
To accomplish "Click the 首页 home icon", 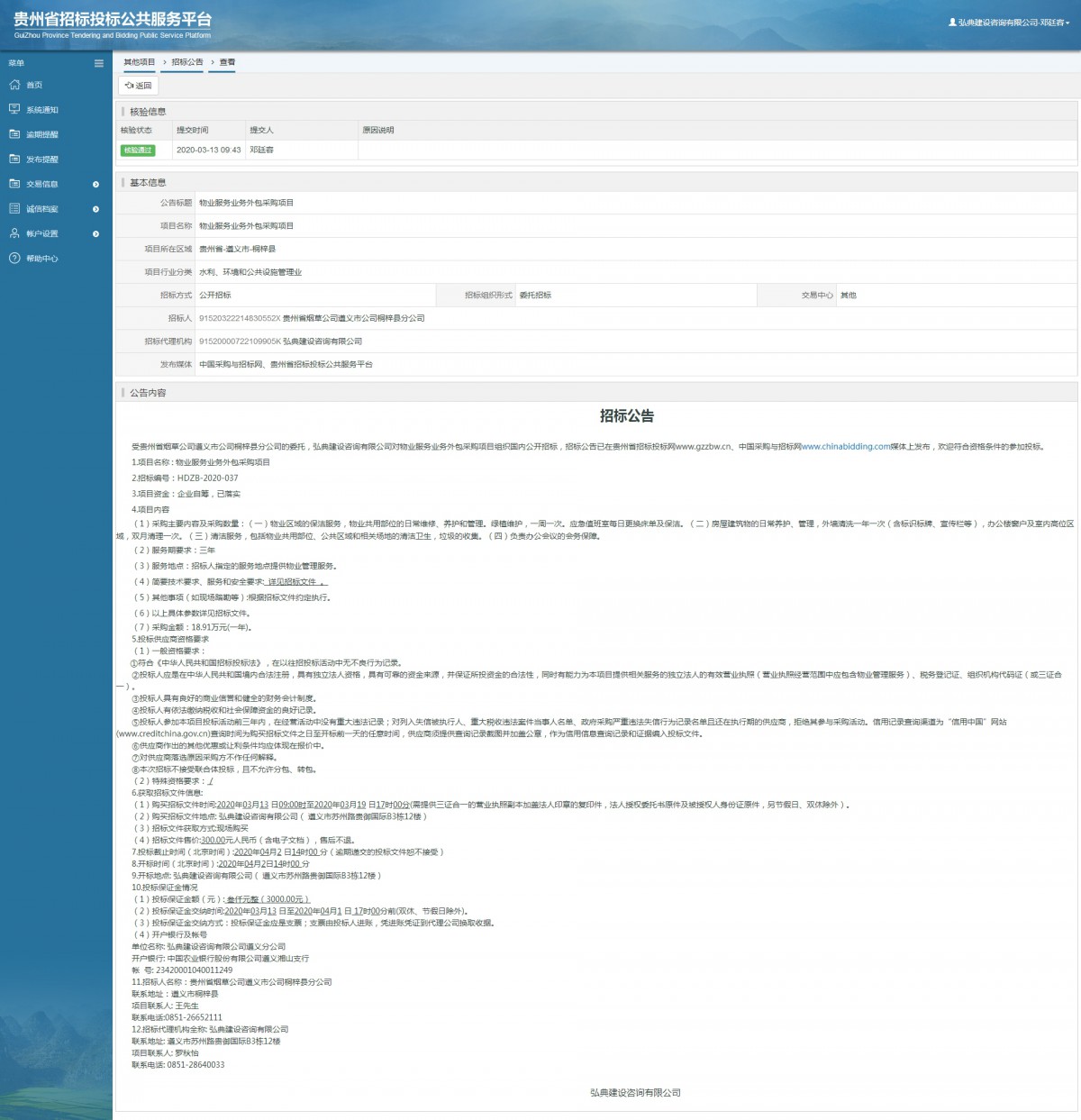I will [x=14, y=85].
